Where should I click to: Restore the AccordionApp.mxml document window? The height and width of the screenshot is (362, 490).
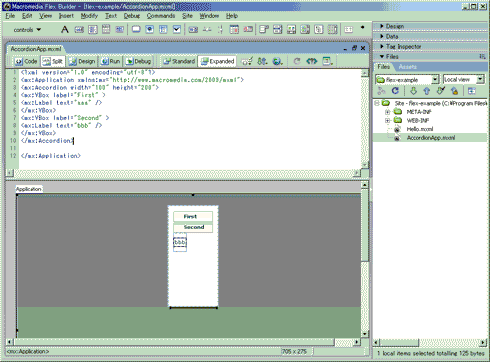[354, 48]
